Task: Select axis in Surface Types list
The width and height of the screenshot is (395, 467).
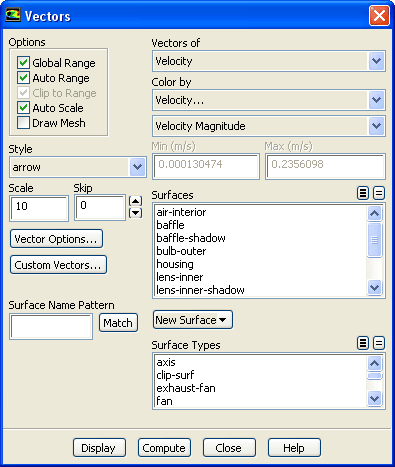Action: pos(260,362)
